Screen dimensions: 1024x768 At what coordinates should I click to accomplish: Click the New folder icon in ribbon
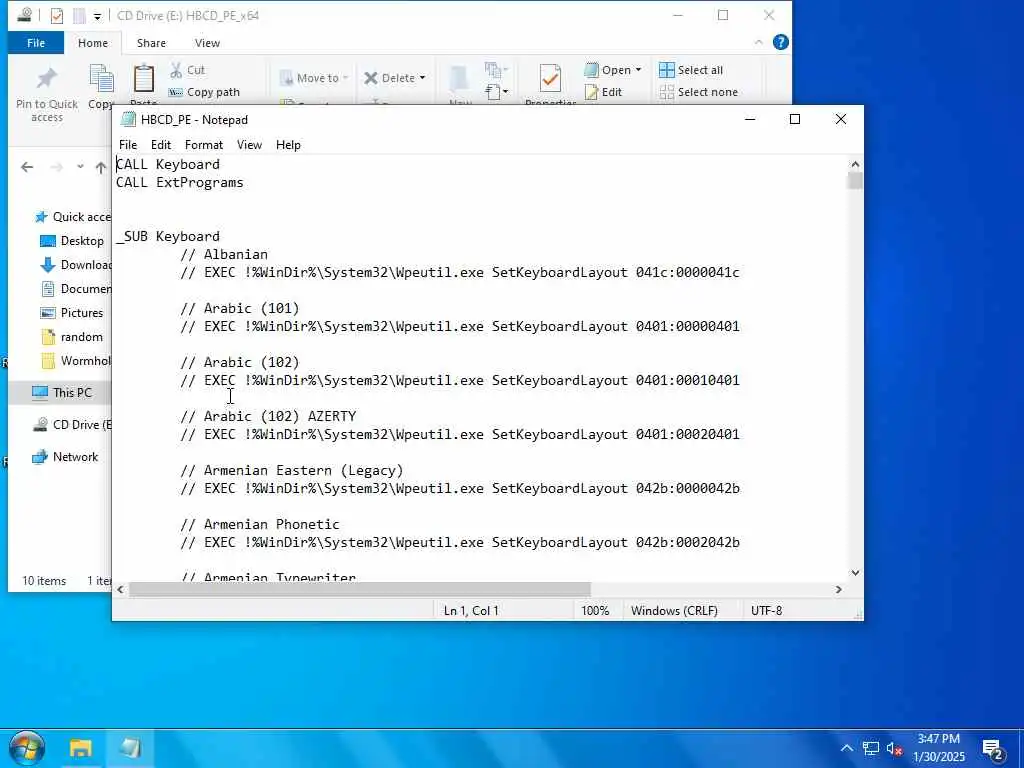459,79
